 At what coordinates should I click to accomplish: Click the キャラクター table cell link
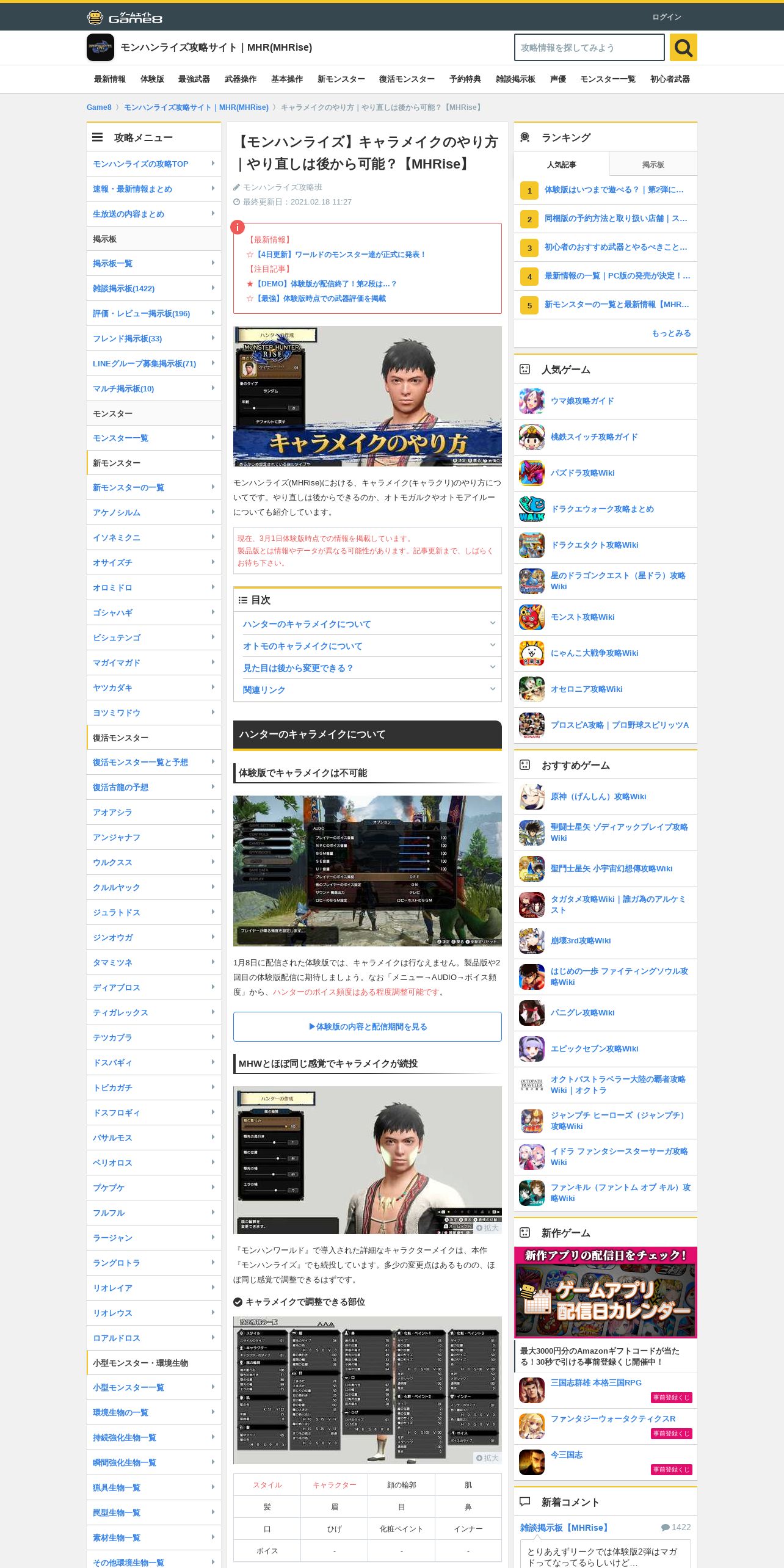point(334,1485)
